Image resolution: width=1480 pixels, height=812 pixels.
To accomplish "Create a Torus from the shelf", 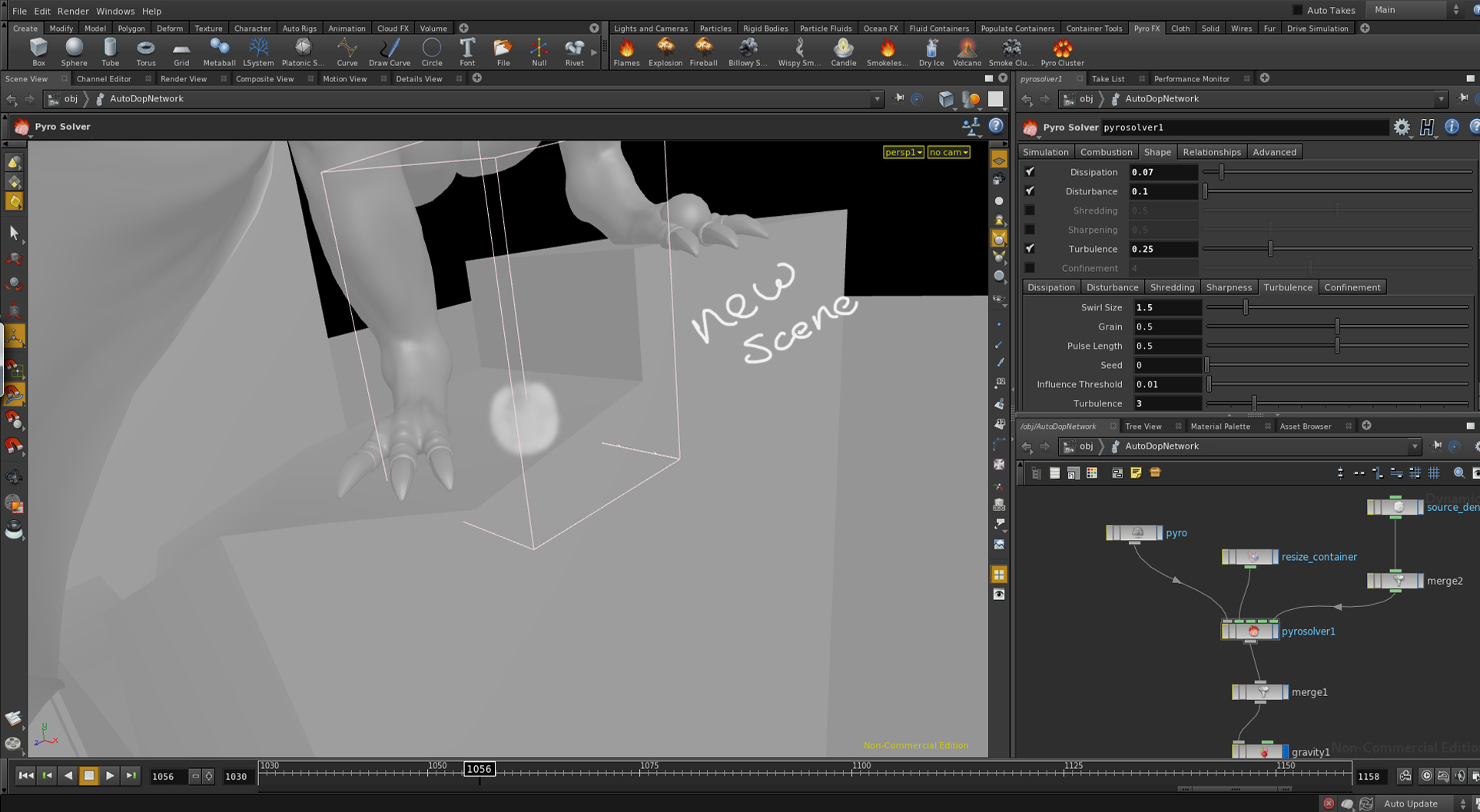I will tap(145, 52).
